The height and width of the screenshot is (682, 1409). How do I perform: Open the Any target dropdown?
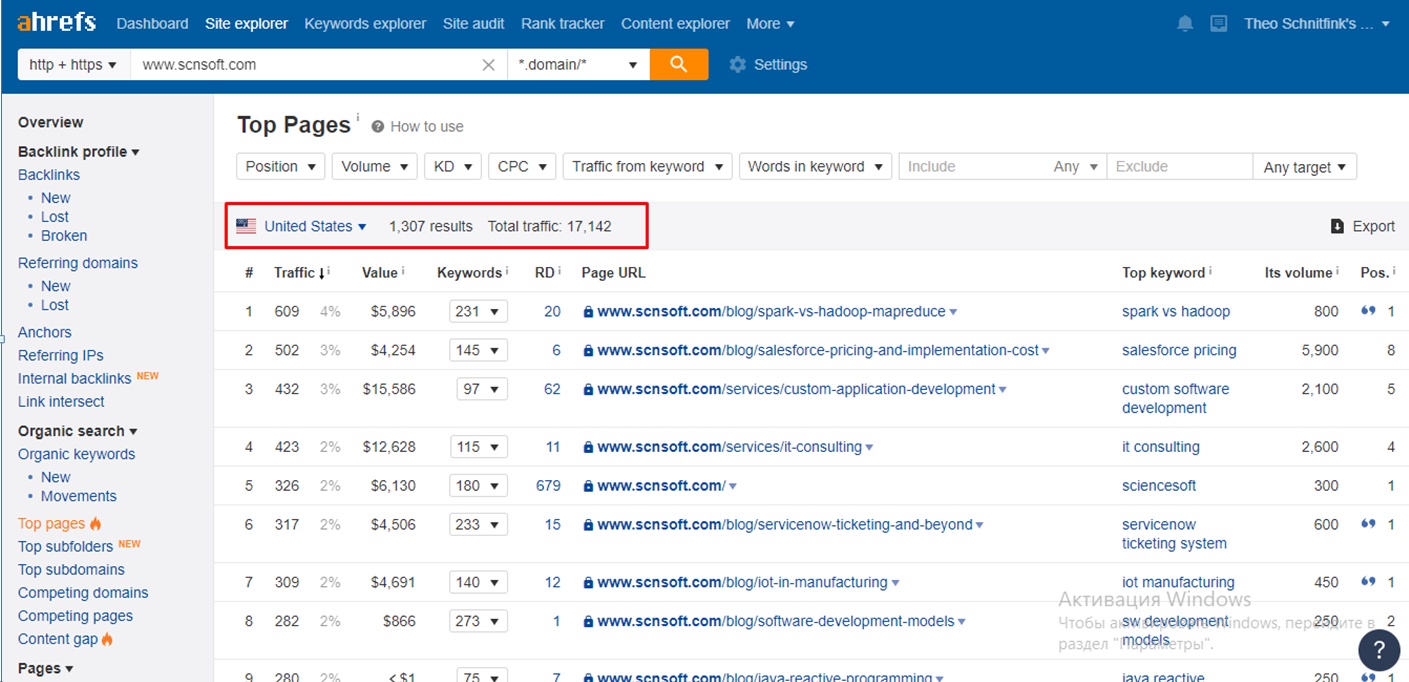(x=1305, y=167)
